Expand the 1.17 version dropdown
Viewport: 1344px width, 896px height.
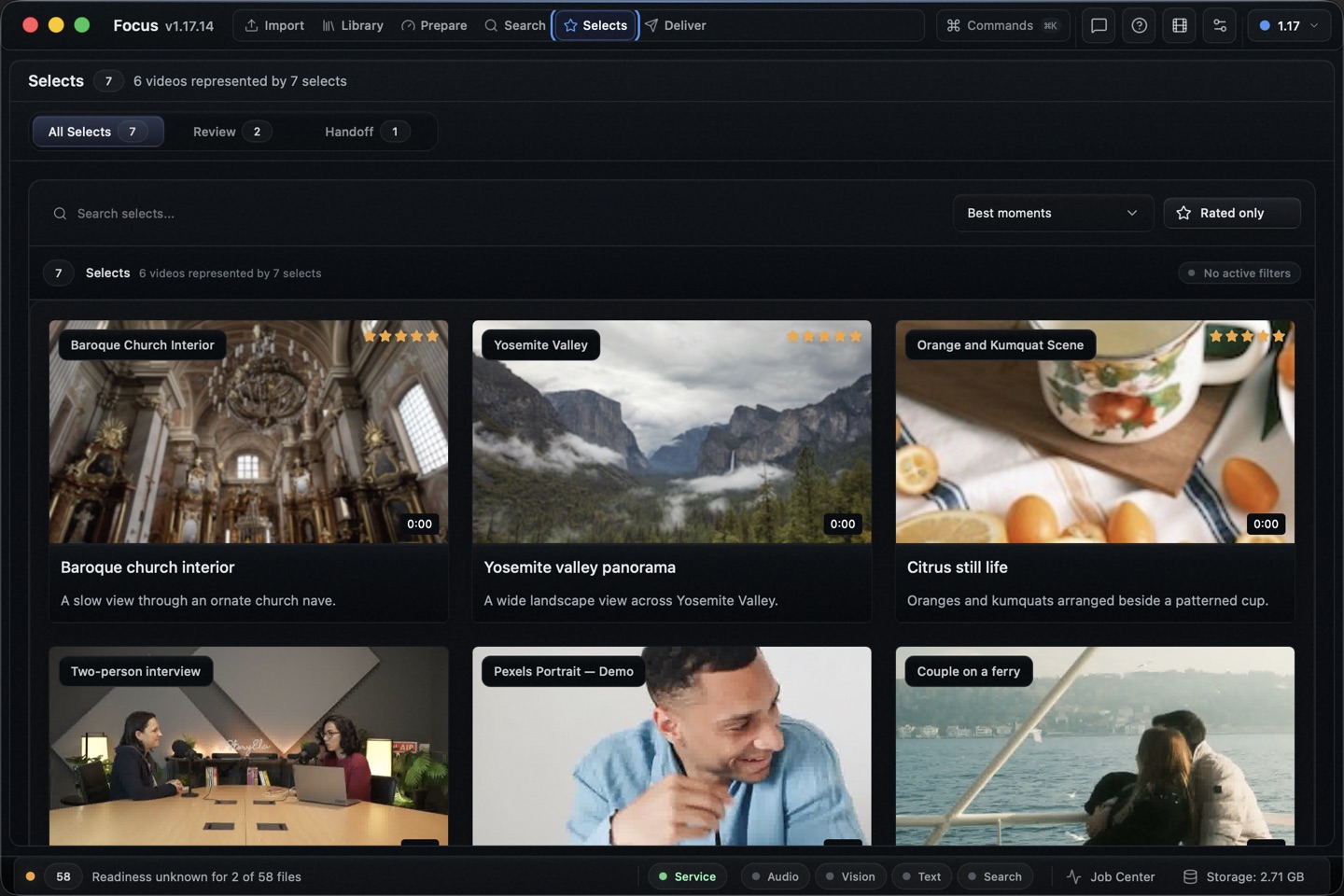1288,25
